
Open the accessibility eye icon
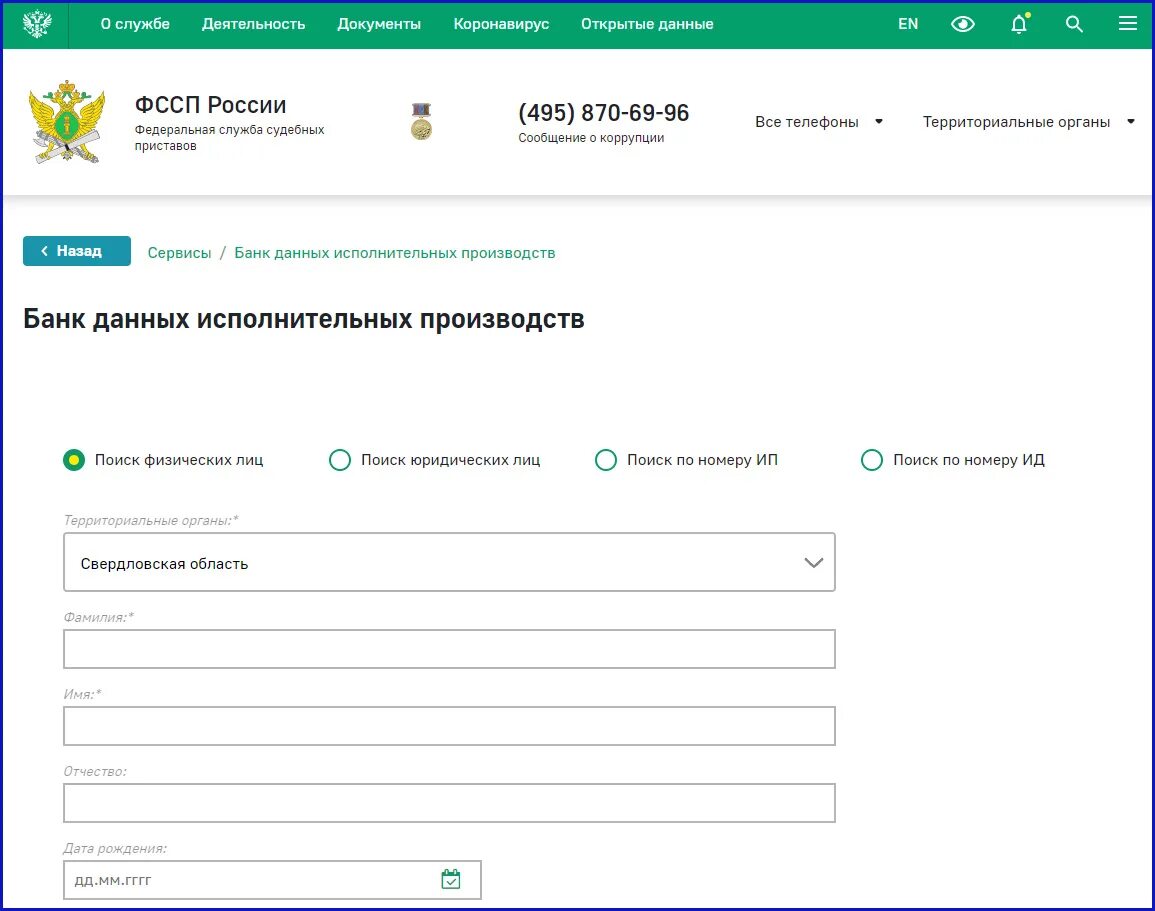tap(962, 24)
